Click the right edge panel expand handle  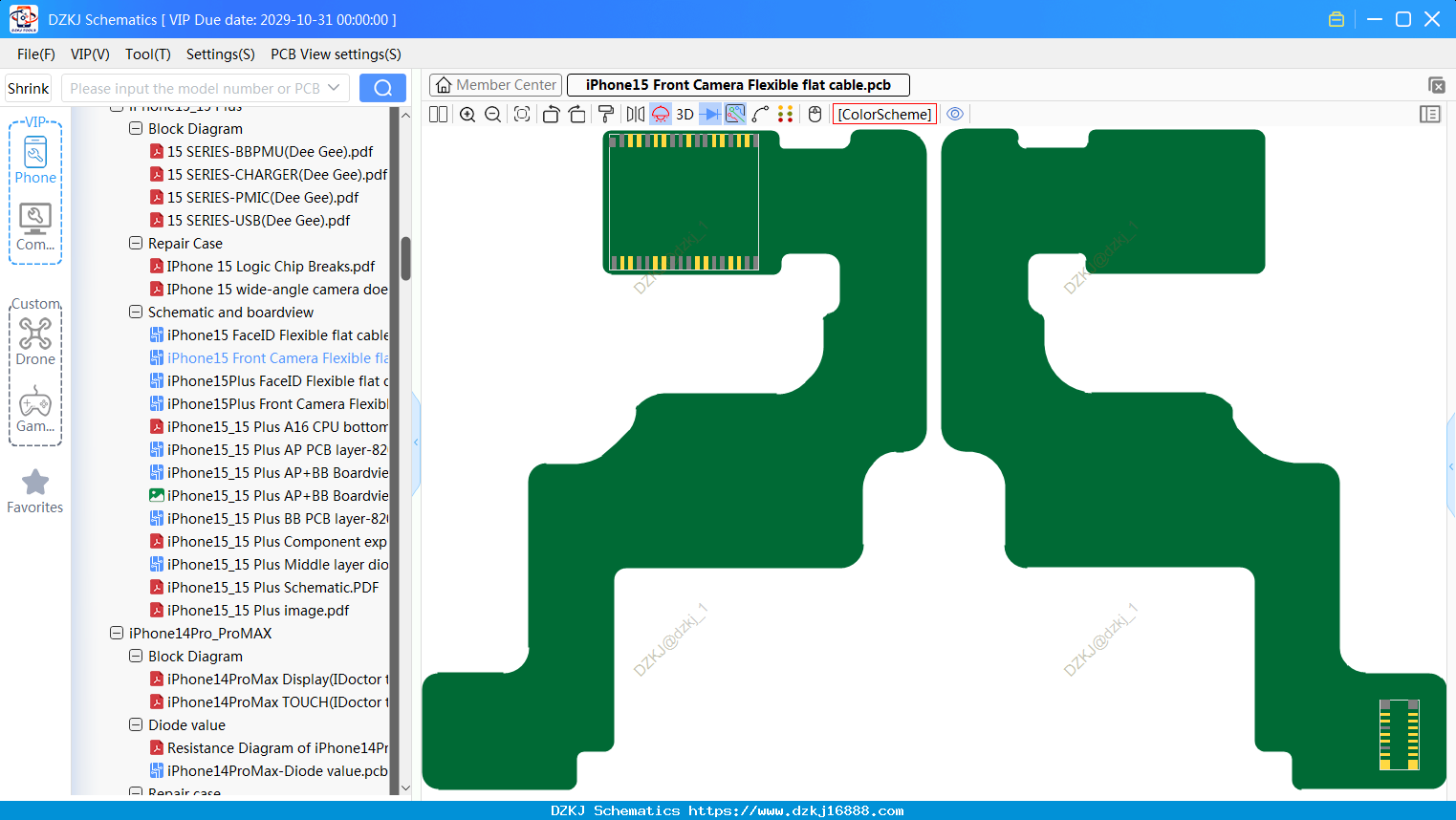1451,465
